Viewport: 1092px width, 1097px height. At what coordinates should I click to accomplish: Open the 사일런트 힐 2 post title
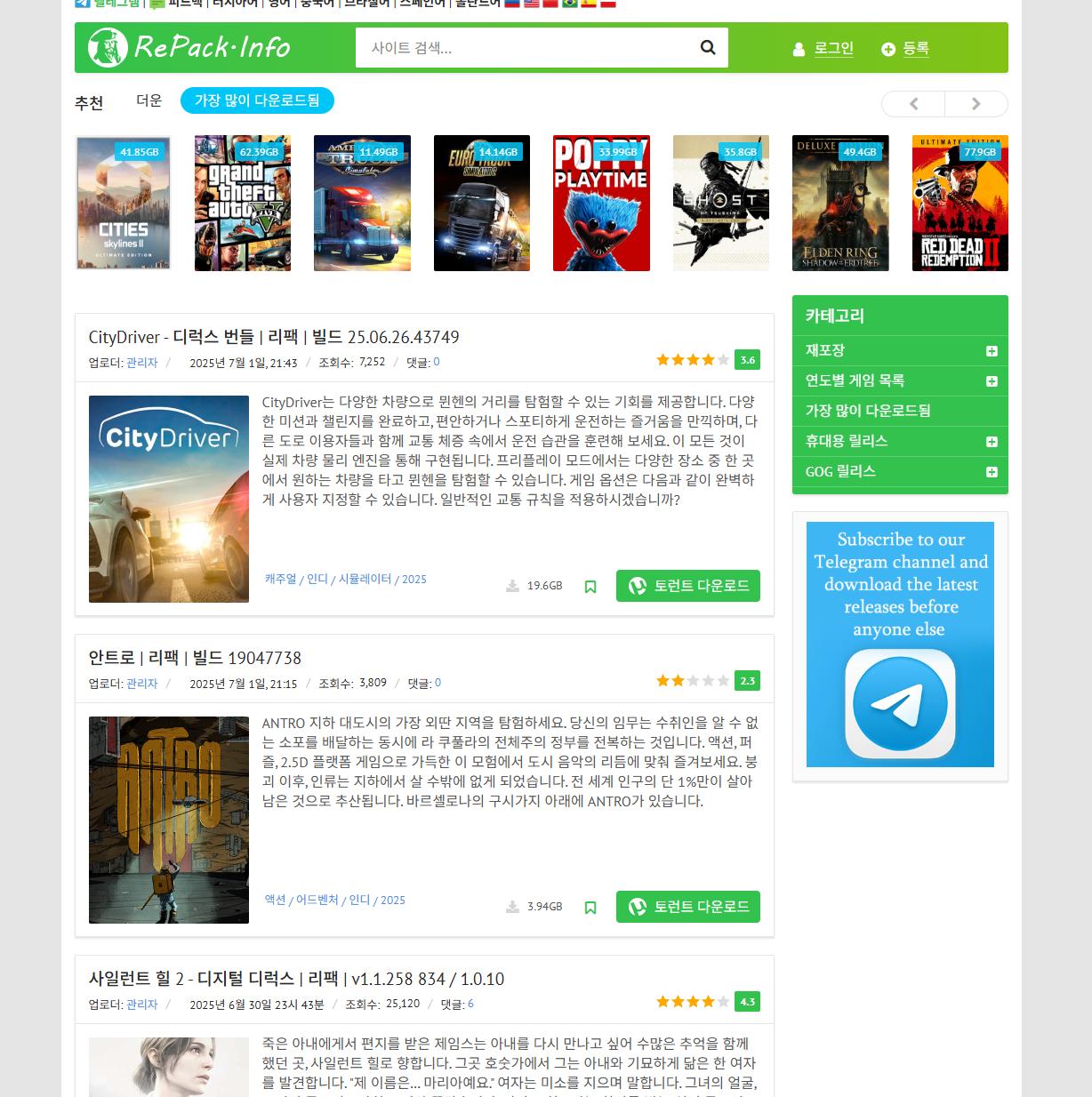point(296,979)
